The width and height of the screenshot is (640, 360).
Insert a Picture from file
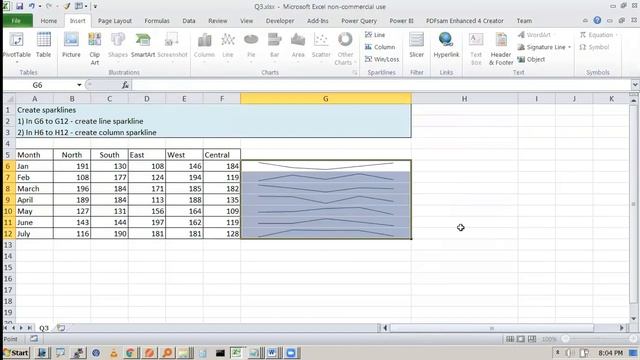click(71, 46)
